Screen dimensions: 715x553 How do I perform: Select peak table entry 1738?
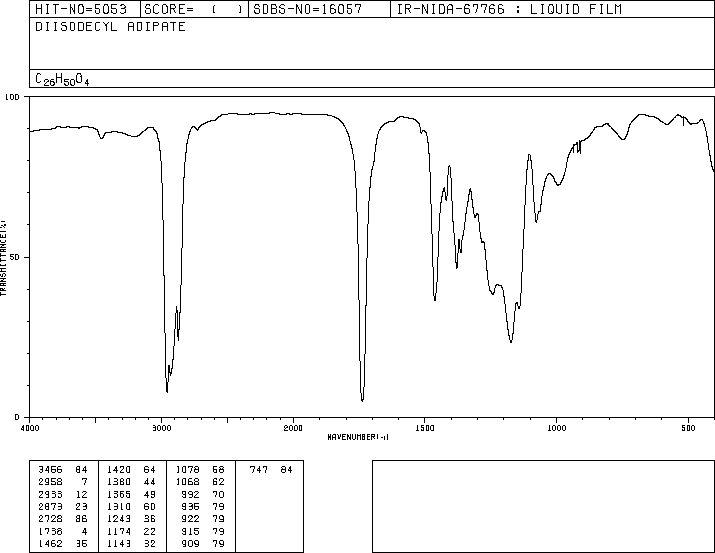(x=50, y=531)
